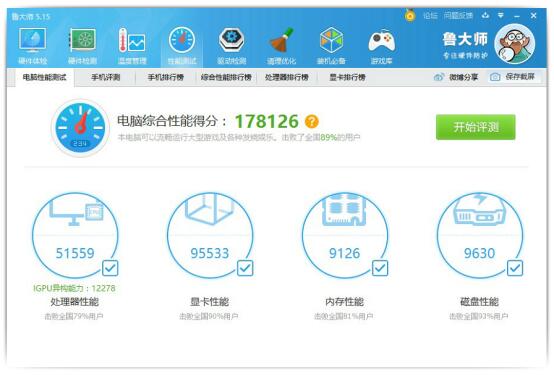Click the memory score 9126
The height and width of the screenshot is (375, 554).
344,253
